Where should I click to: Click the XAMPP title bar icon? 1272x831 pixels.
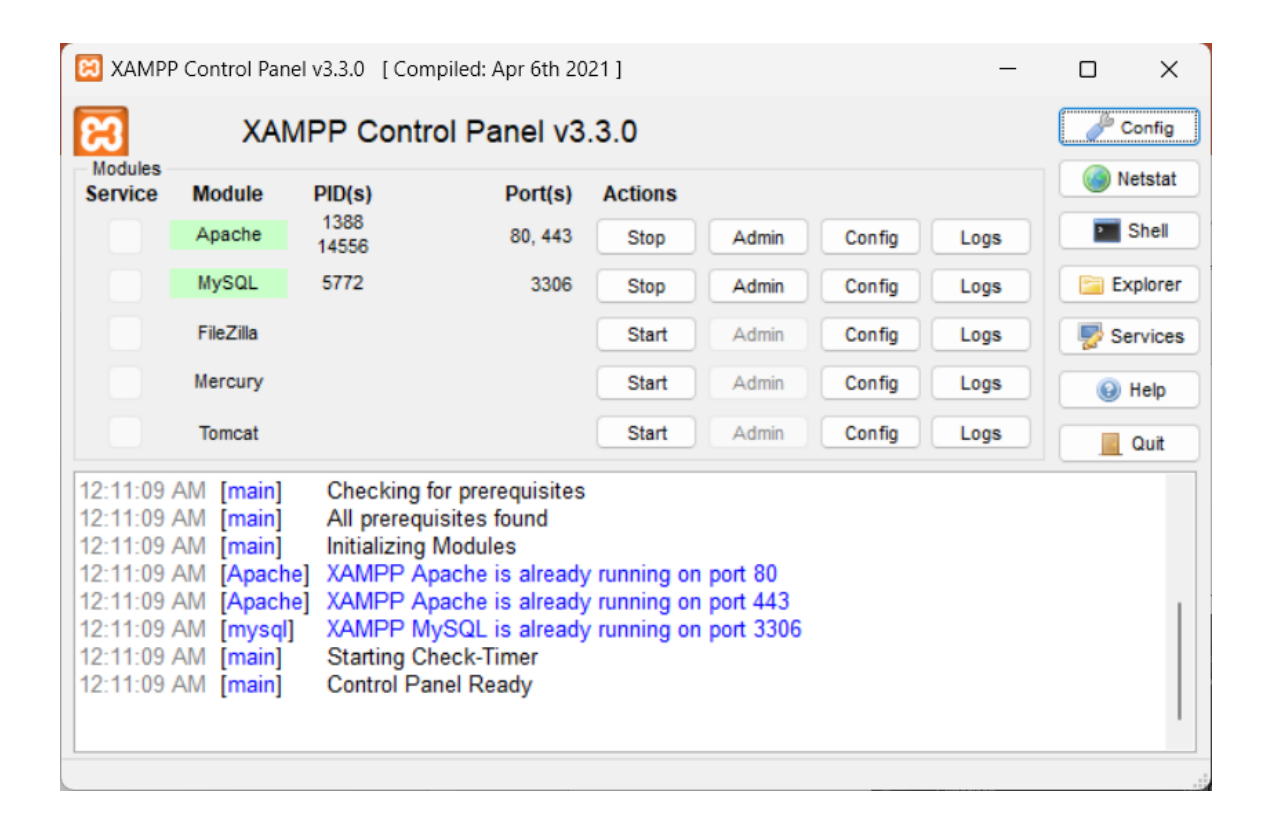click(89, 69)
